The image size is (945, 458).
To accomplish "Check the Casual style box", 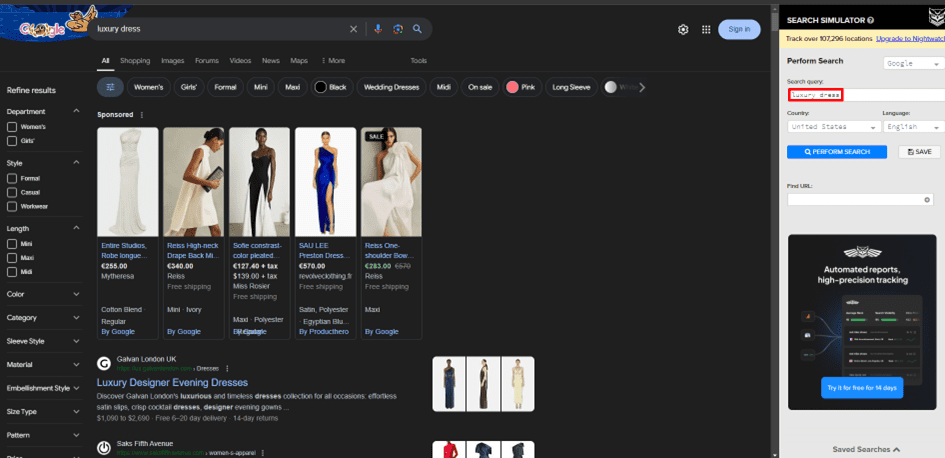I will click(11, 192).
